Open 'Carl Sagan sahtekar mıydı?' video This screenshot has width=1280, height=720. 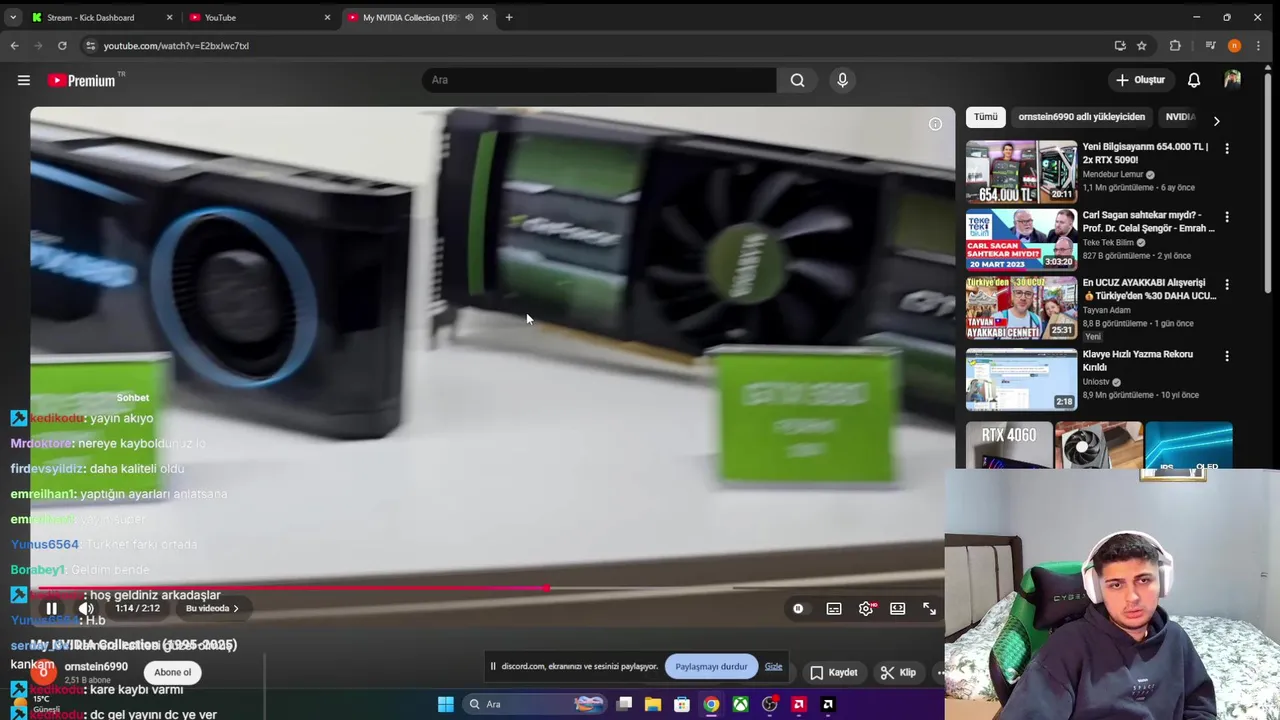click(x=1021, y=239)
